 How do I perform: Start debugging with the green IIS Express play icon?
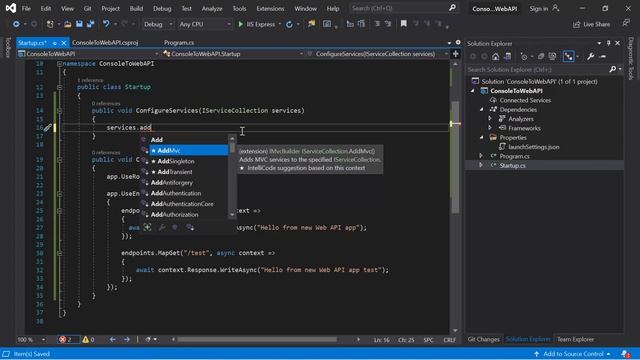point(240,24)
